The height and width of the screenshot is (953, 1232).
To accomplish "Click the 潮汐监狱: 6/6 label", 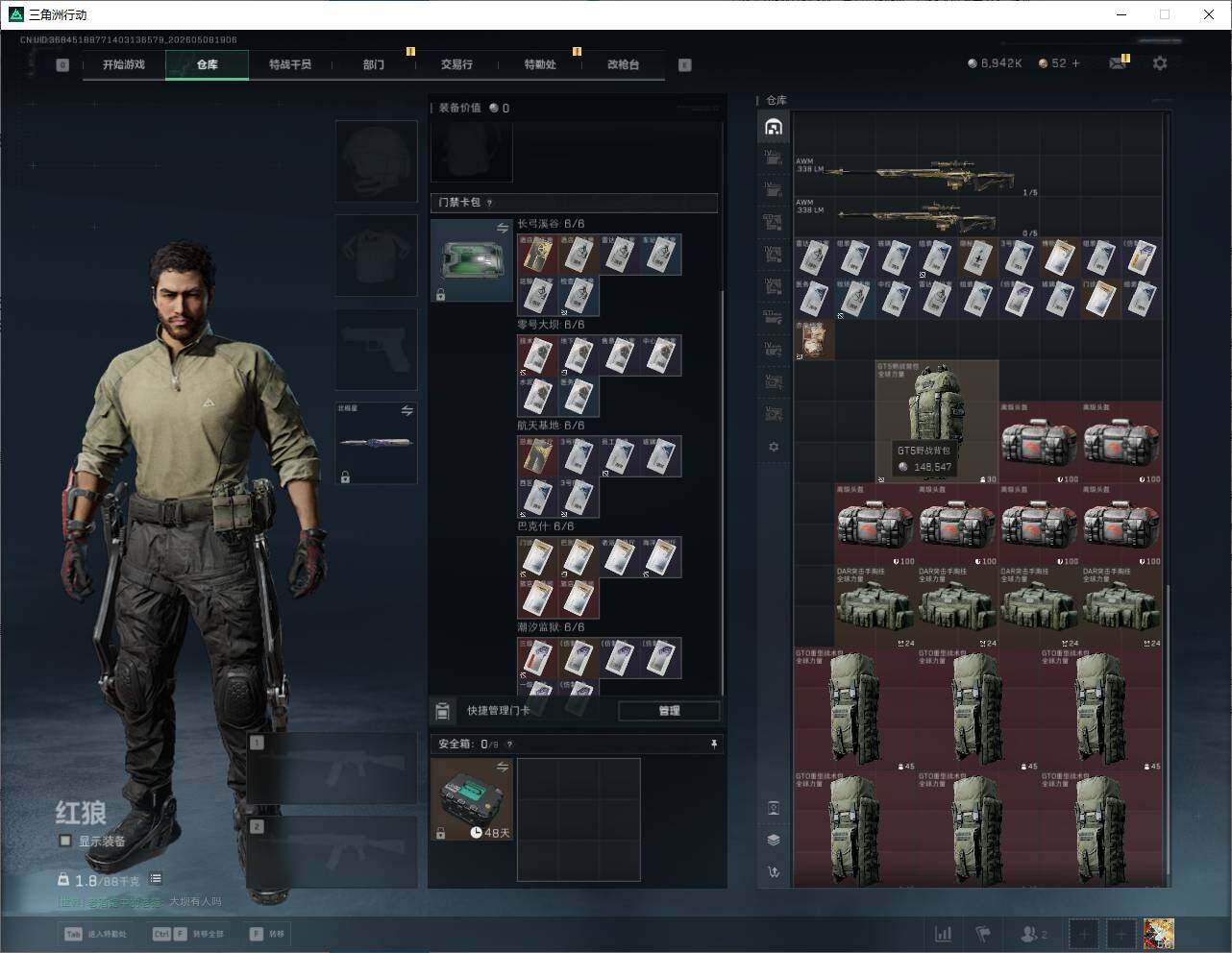I will pos(551,627).
